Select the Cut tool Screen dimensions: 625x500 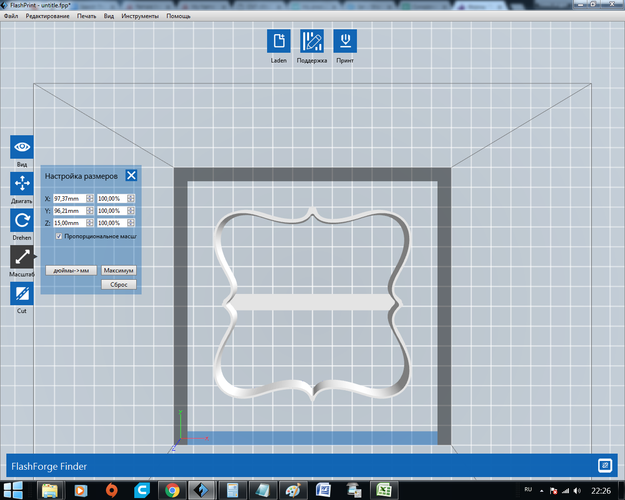click(x=22, y=294)
